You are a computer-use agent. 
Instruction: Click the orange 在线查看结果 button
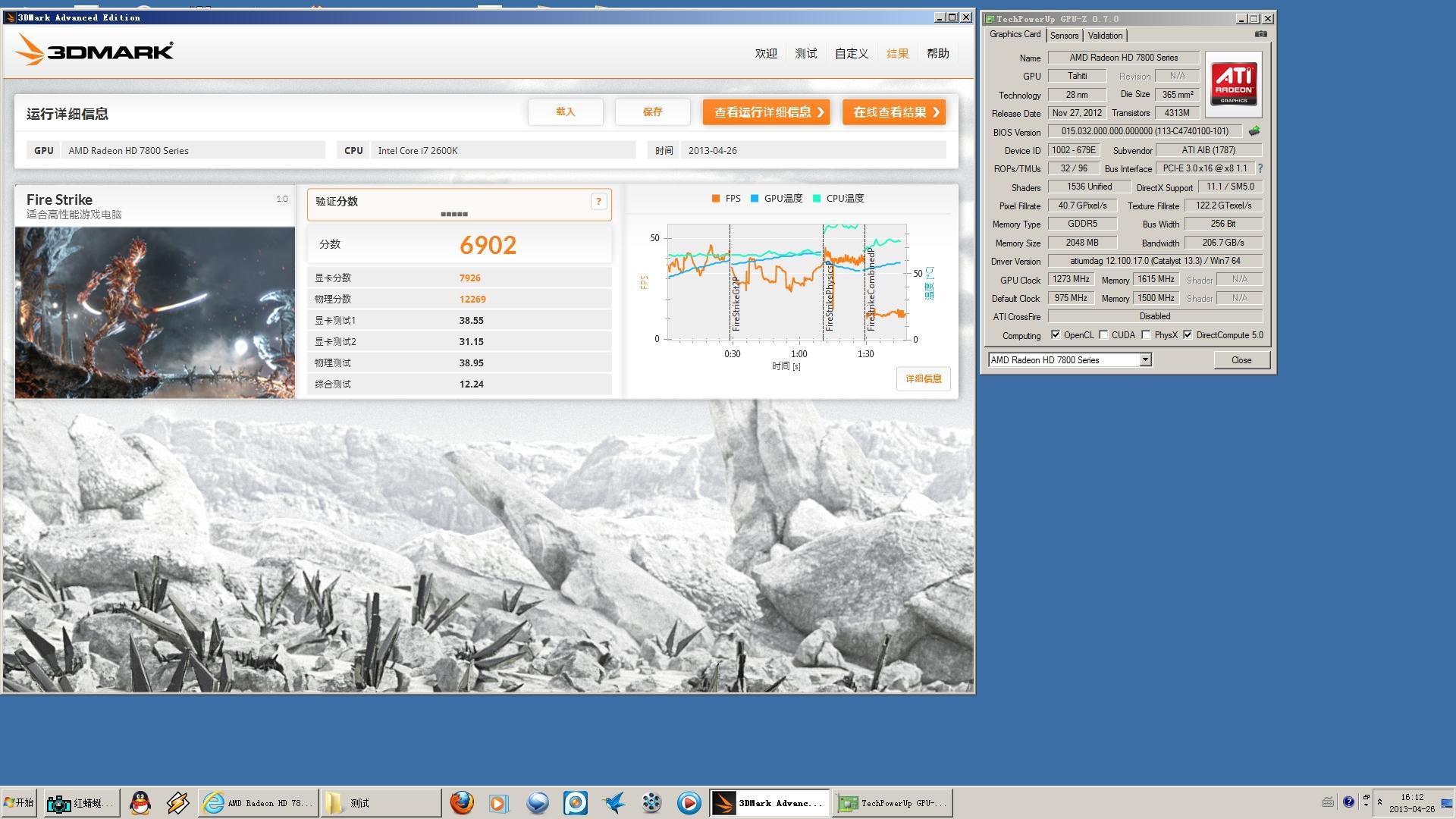(894, 112)
